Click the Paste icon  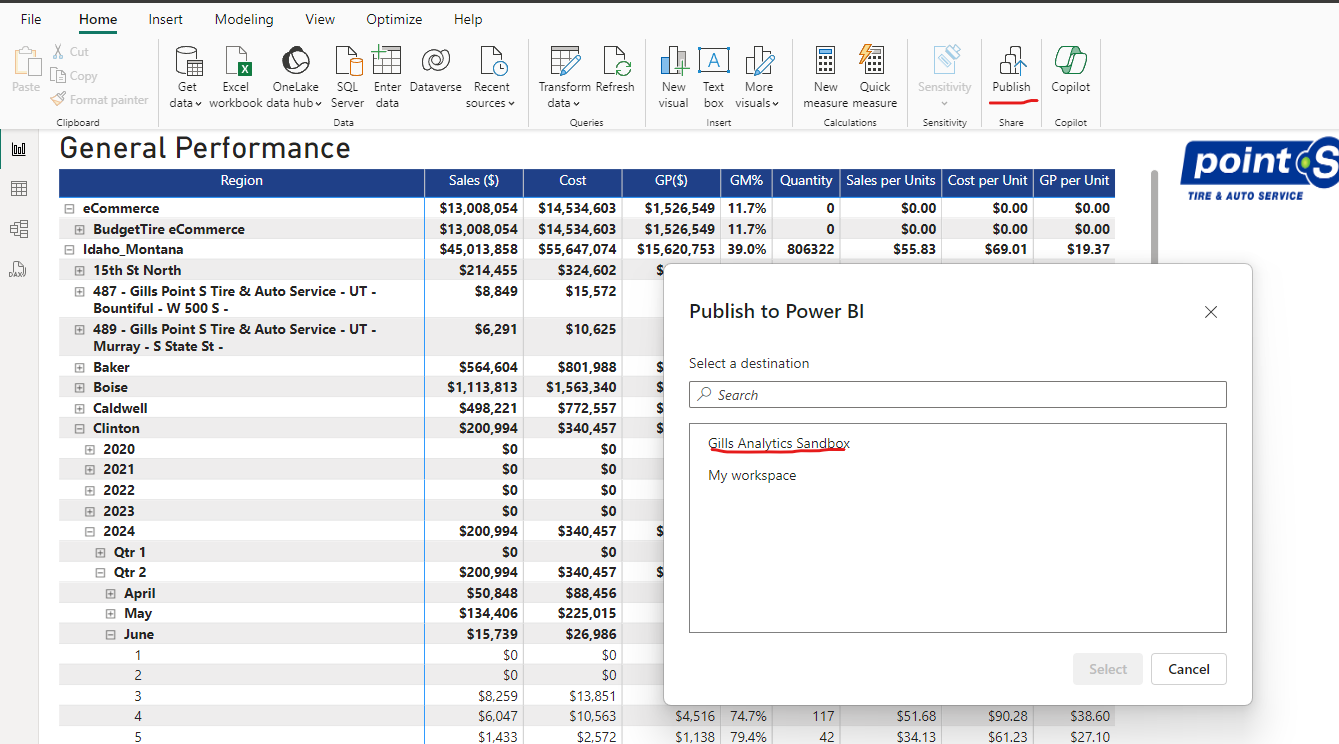26,62
